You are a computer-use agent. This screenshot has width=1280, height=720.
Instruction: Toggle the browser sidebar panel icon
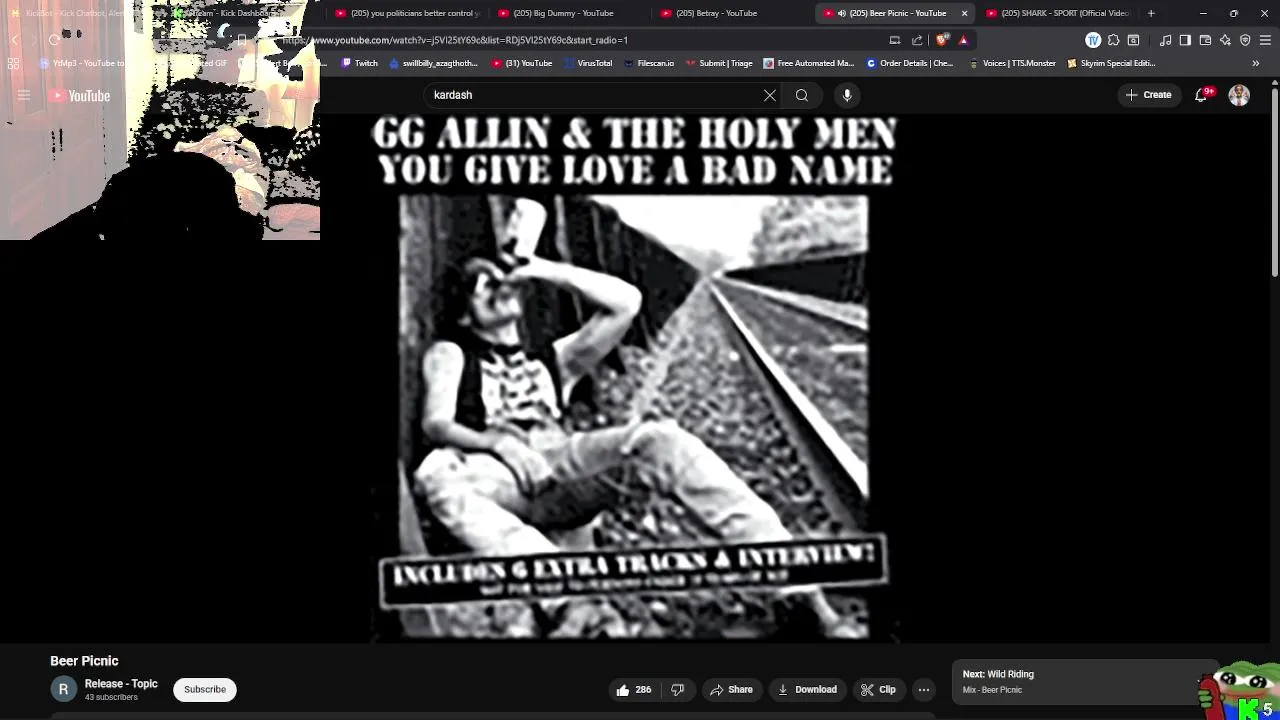[1185, 40]
